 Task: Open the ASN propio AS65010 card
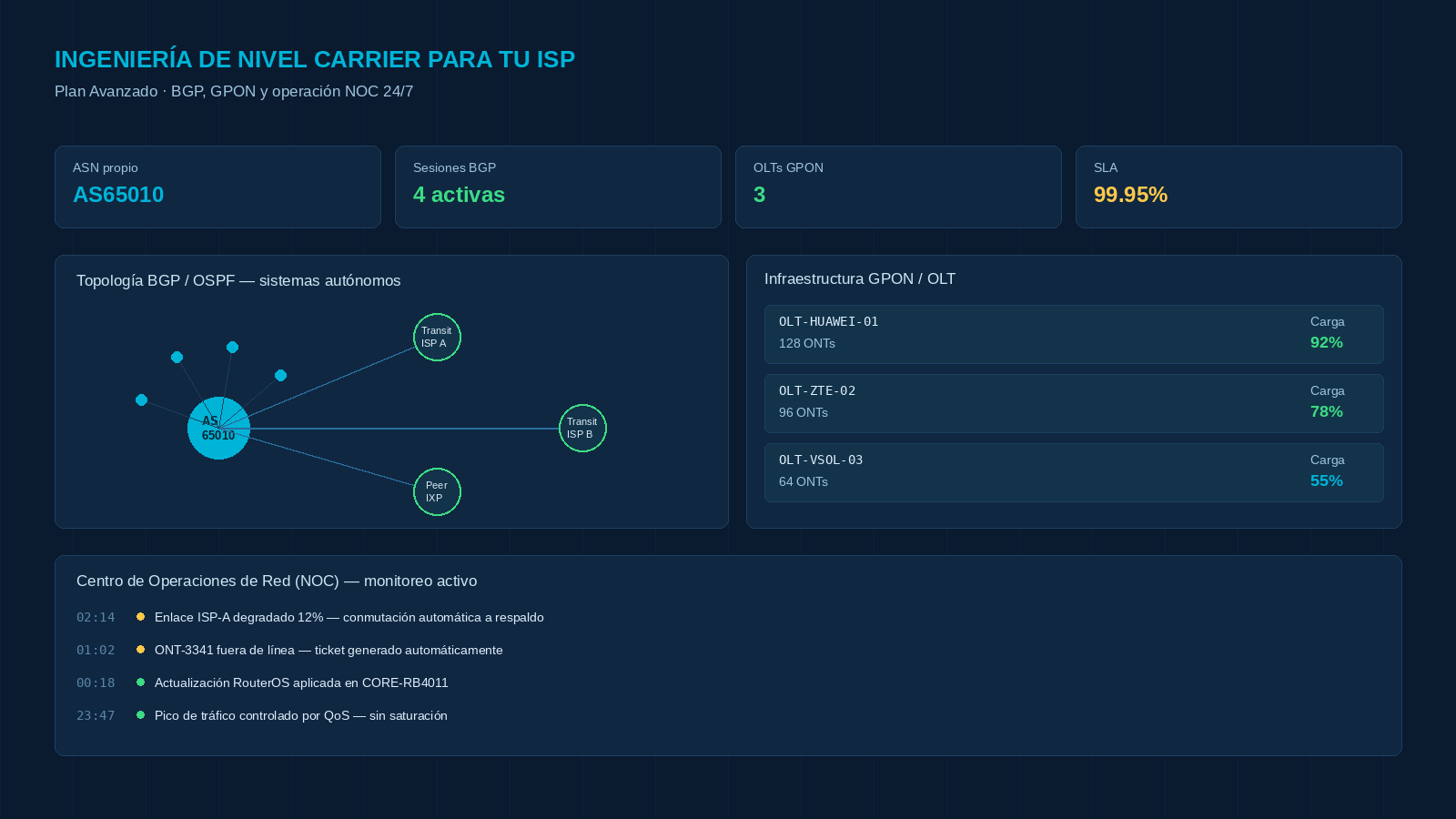click(x=217, y=187)
